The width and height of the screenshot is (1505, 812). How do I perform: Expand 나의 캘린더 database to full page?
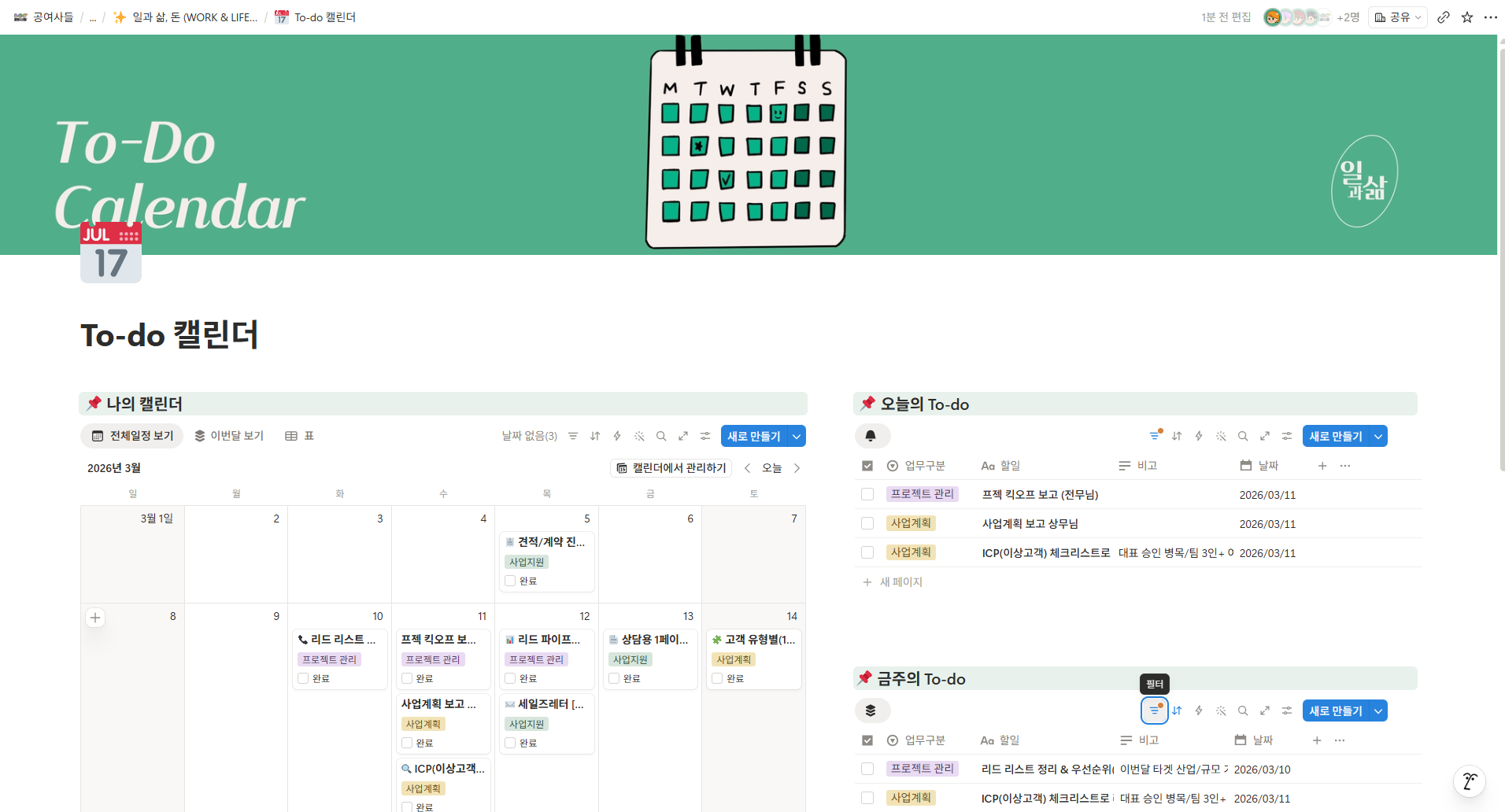coord(683,436)
